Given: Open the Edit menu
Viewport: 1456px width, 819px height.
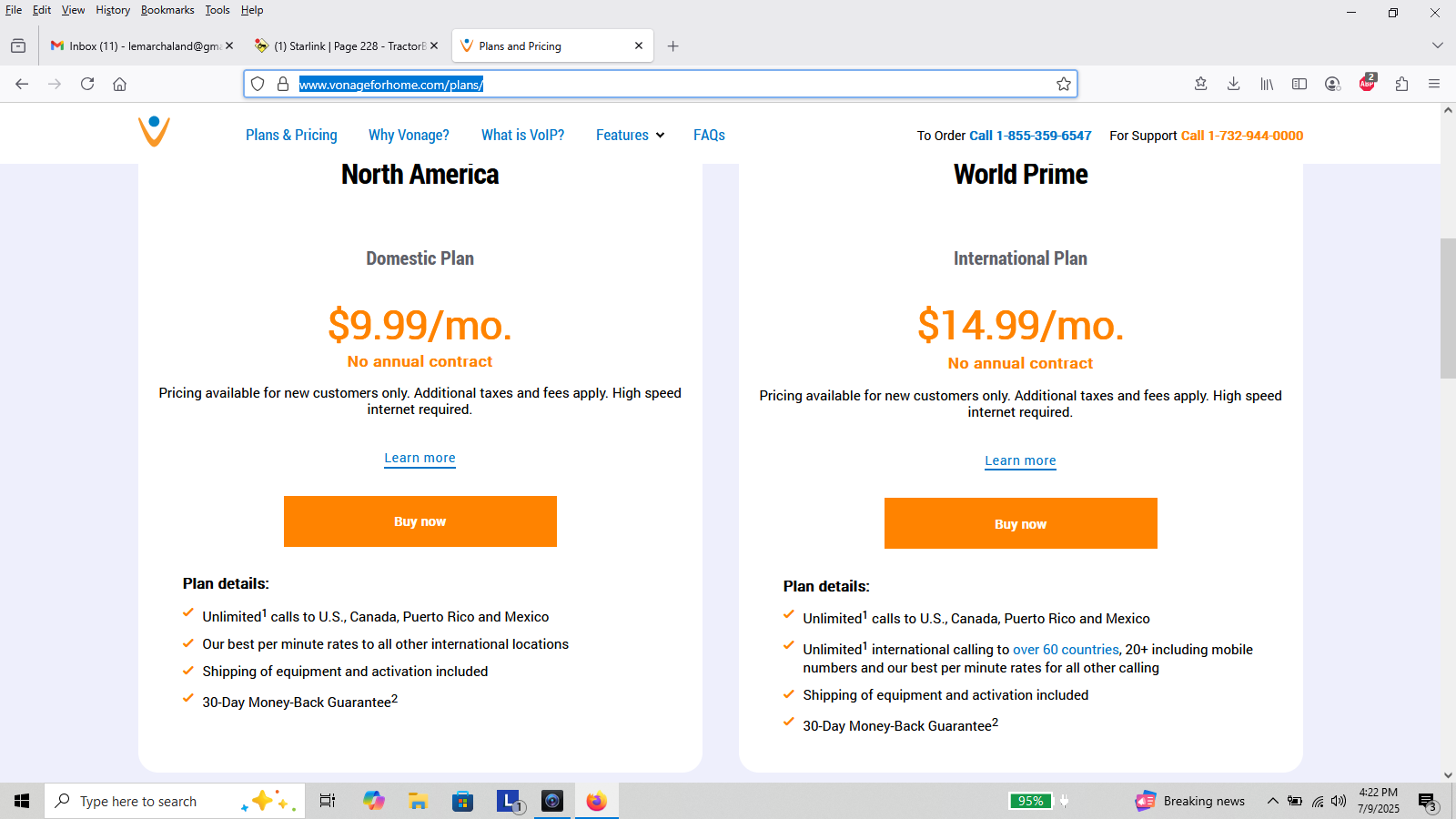Looking at the screenshot, I should pos(42,10).
